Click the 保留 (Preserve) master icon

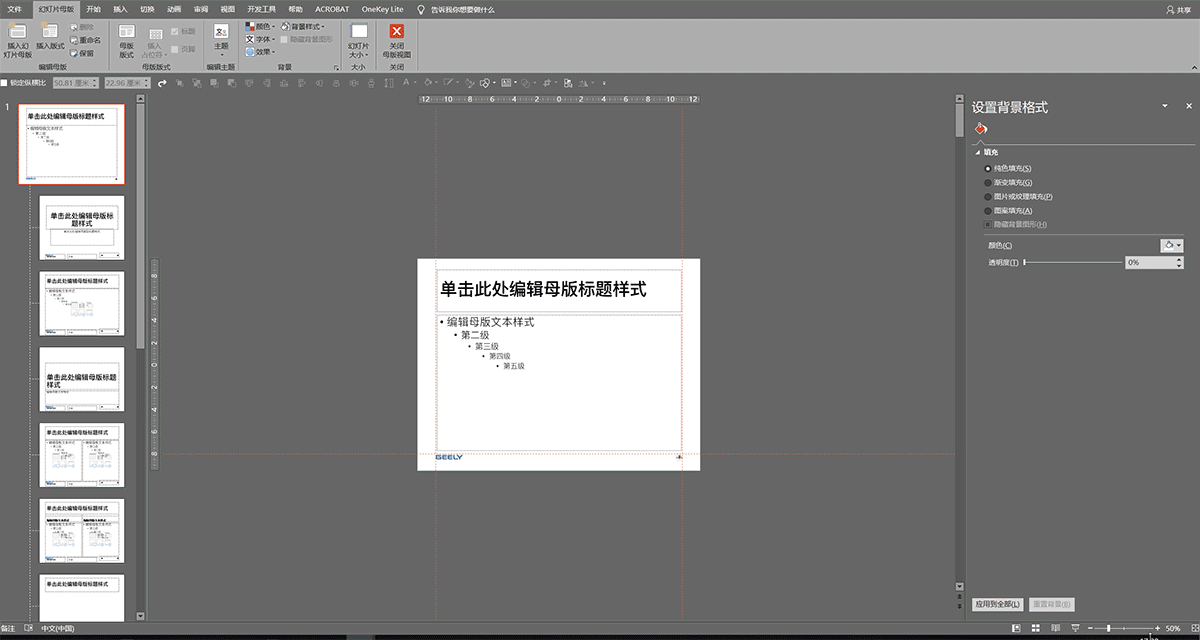(81, 52)
